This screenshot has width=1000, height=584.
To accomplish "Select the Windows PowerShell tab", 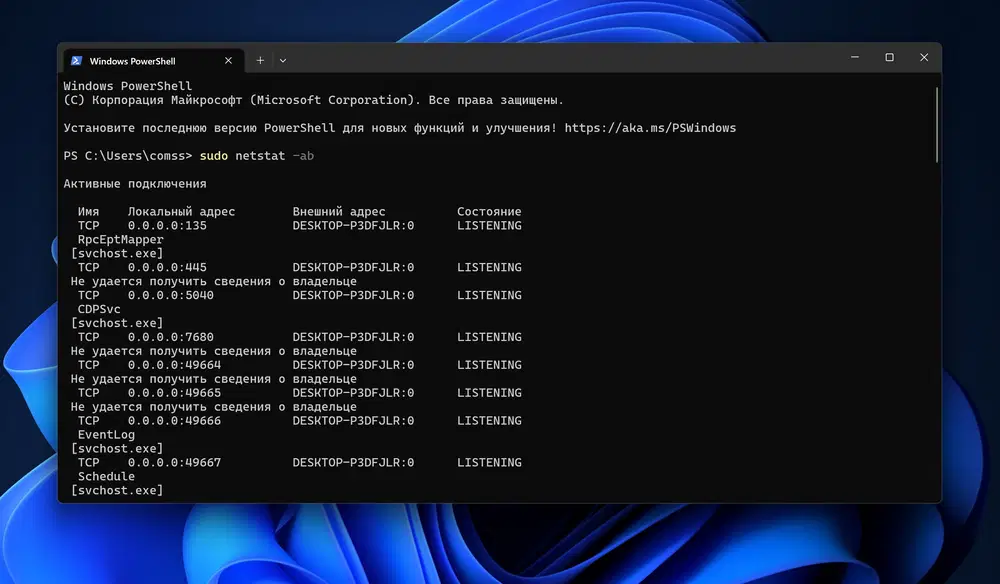I will pos(153,61).
